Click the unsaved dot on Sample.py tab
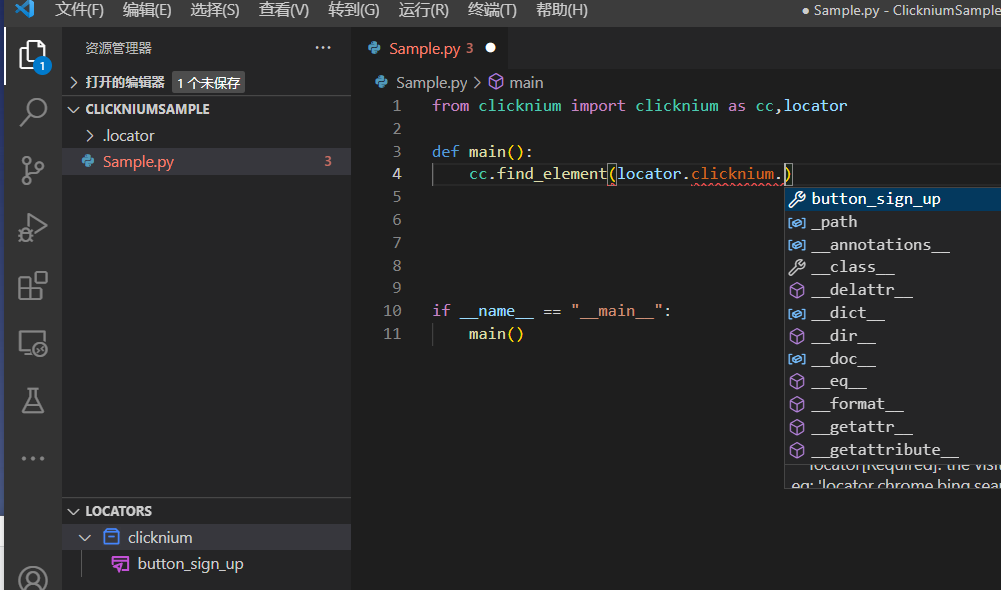Screen dimensions: 1001x590 pos(490,47)
